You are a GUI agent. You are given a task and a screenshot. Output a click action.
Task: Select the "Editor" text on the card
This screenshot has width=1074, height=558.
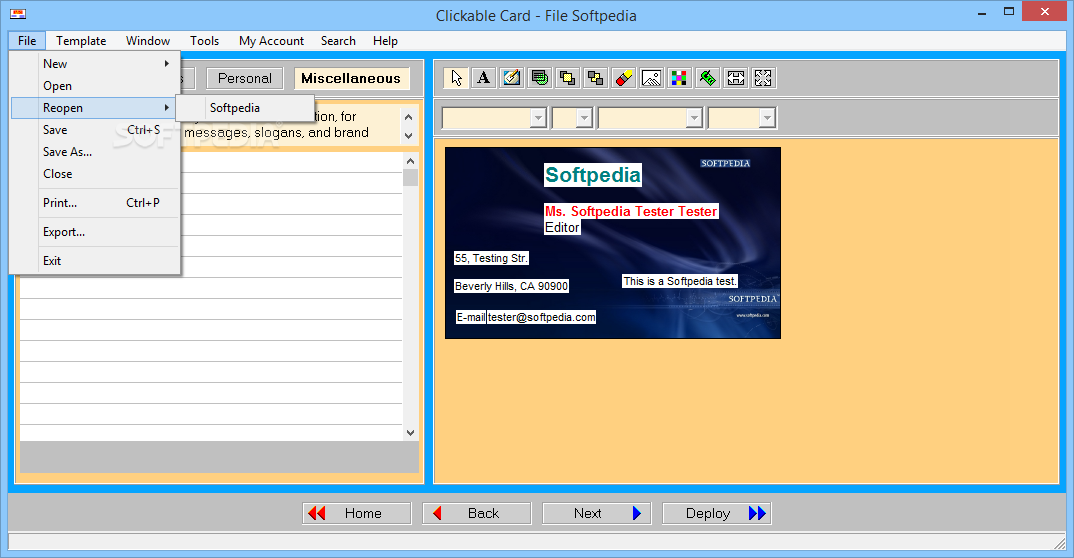click(x=562, y=227)
